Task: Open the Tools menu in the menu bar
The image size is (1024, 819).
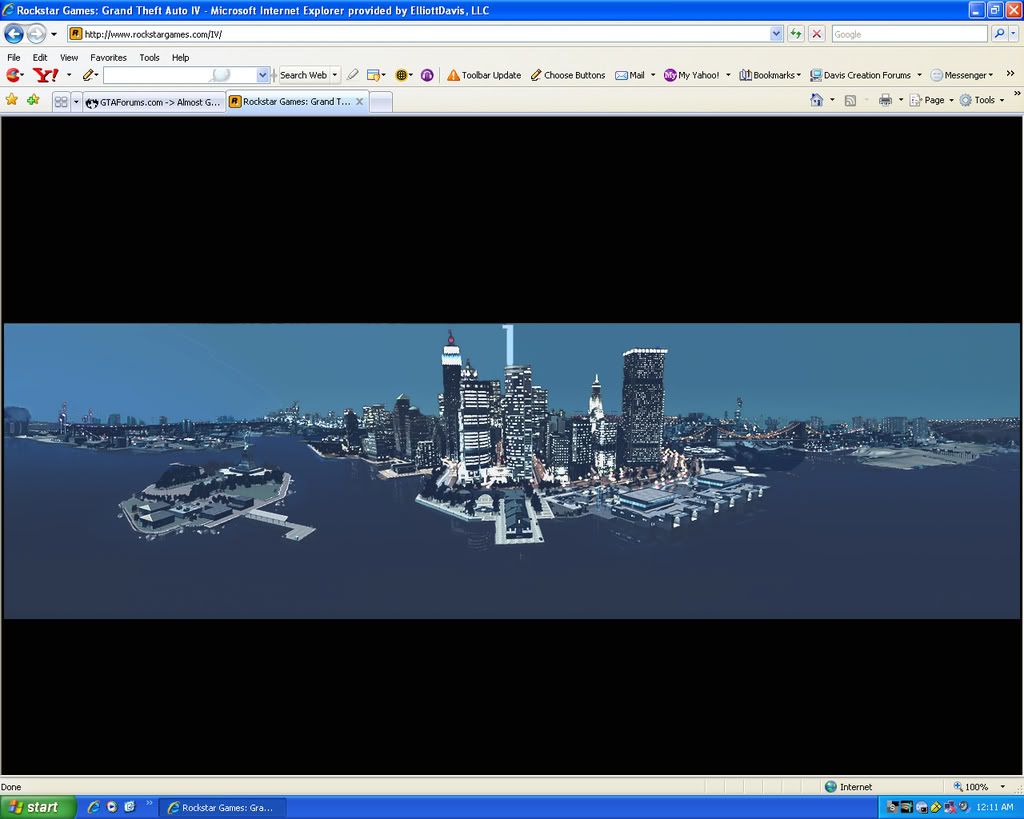Action: [149, 57]
